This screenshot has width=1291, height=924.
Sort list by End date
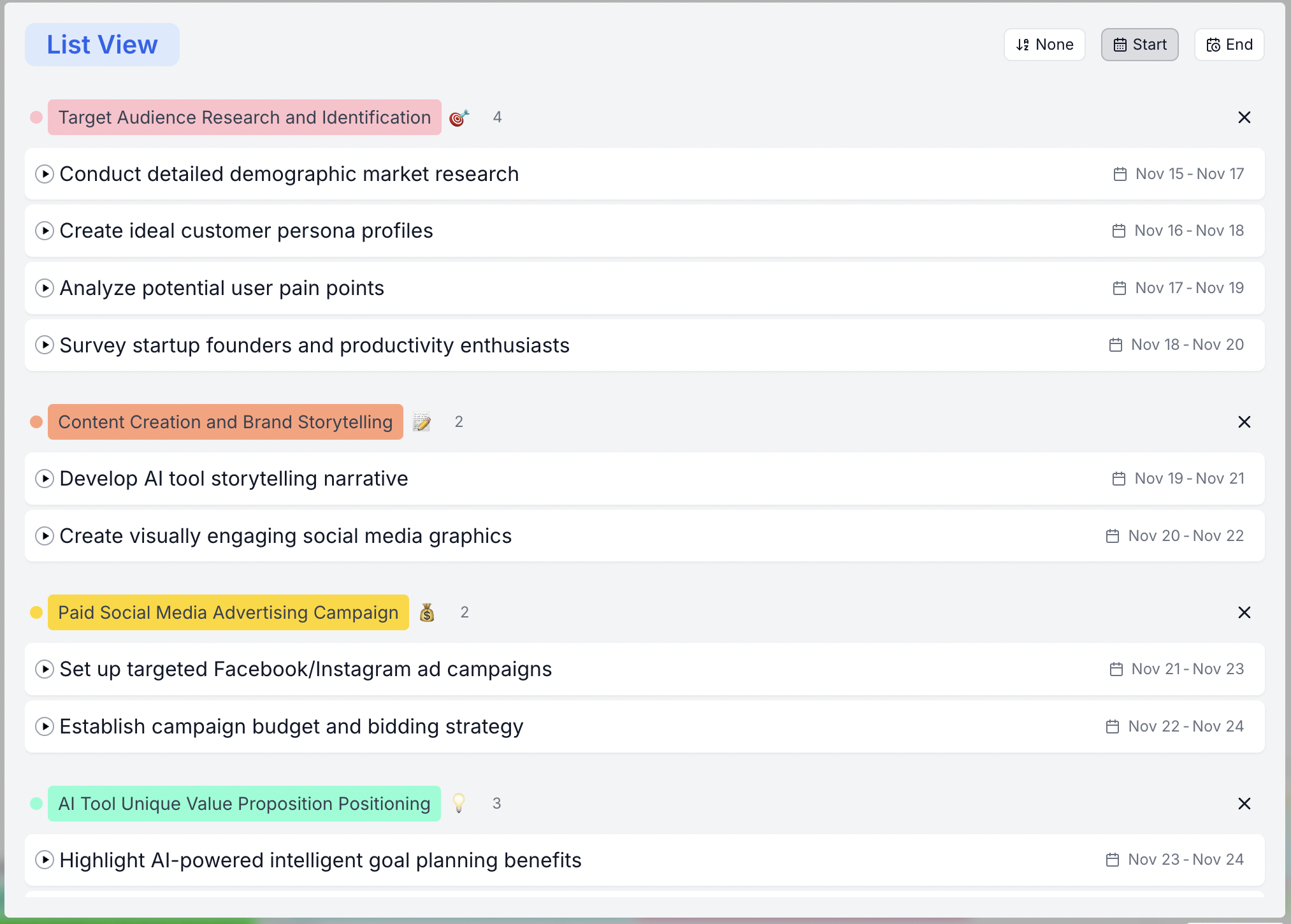[x=1229, y=45]
